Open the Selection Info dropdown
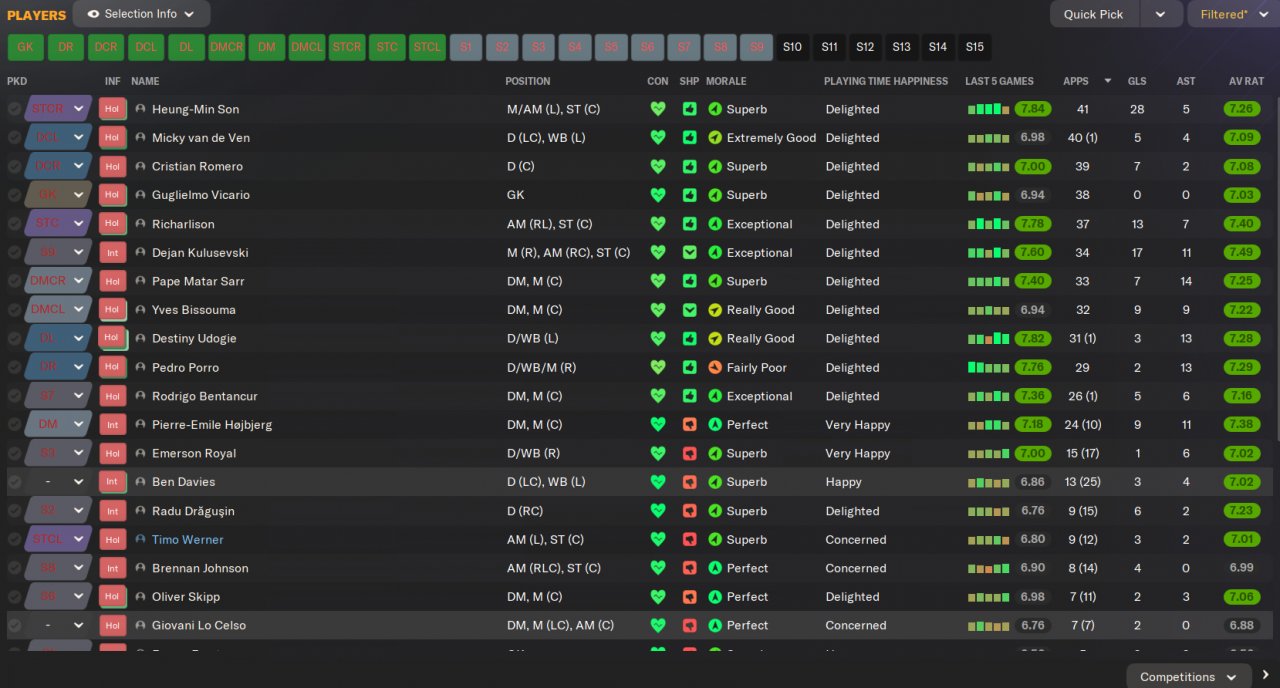This screenshot has height=688, width=1280. pos(142,14)
